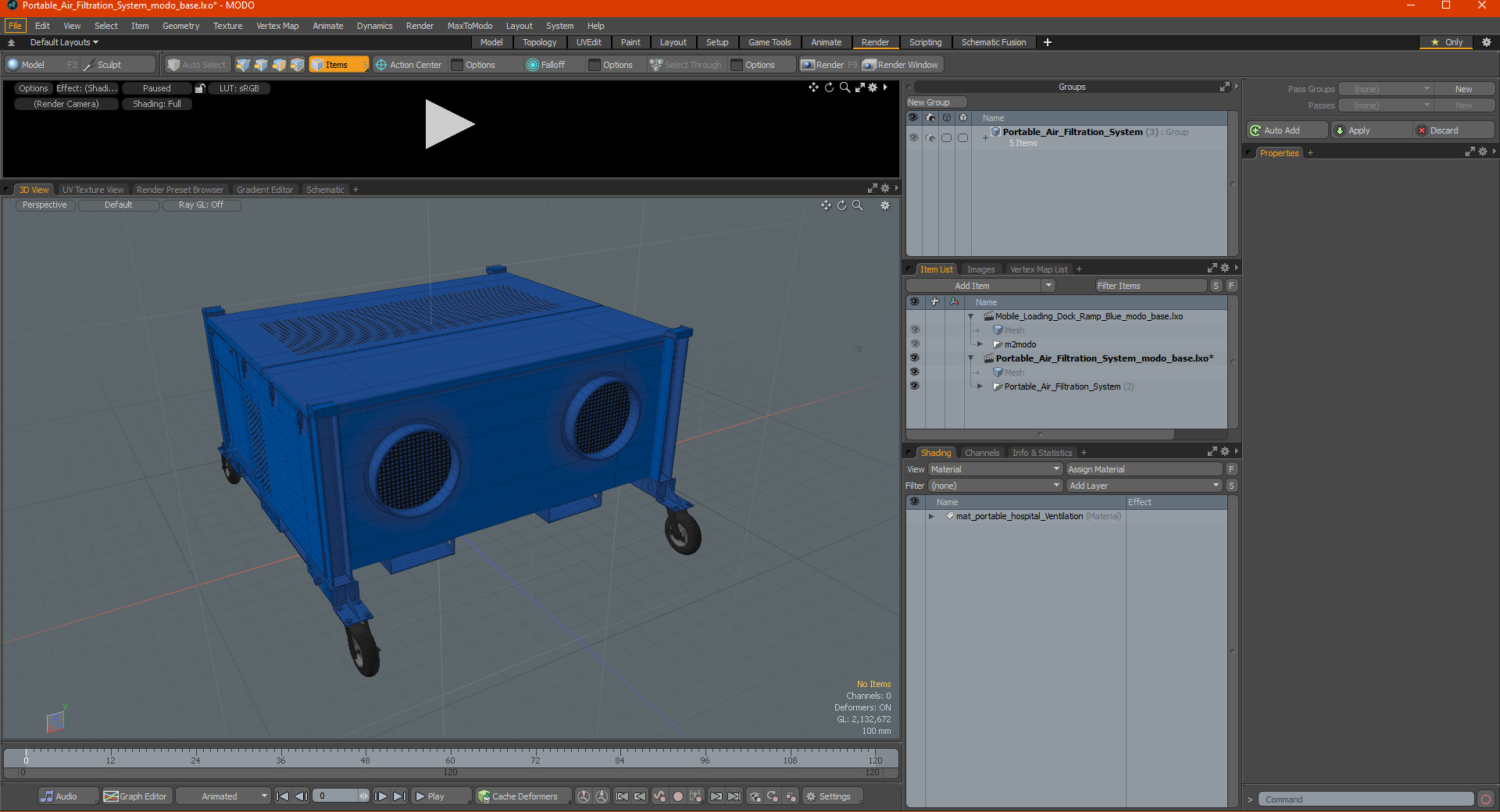Select the Polygons selection mode icon
The height and width of the screenshot is (812, 1500).
279,65
